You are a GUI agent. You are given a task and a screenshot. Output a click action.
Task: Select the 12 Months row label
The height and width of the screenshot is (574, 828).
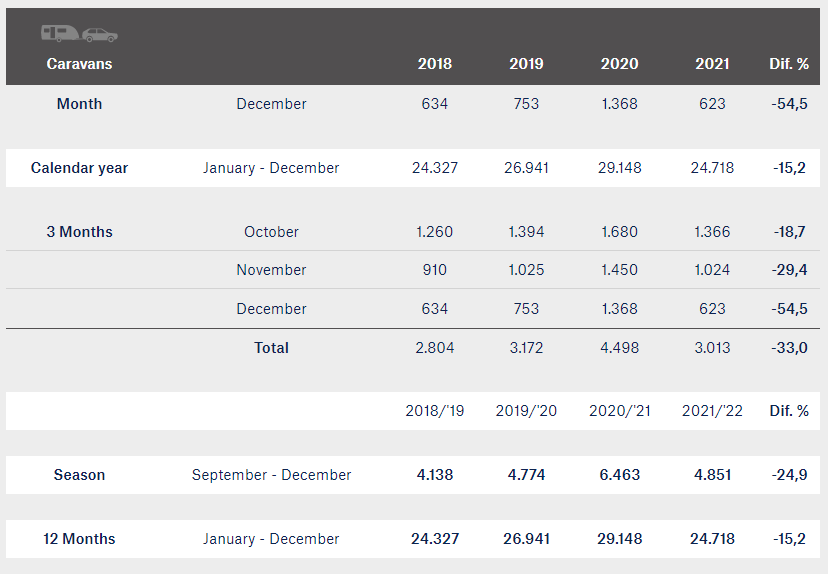79,539
